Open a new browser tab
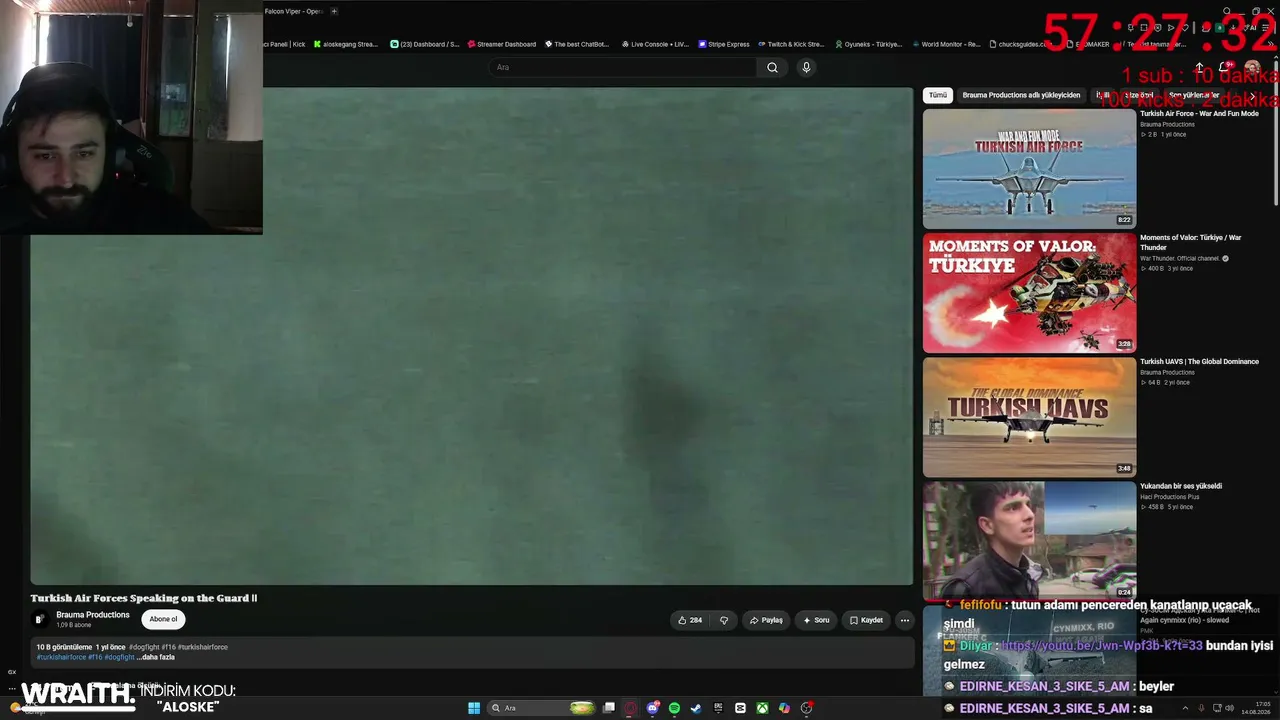 tap(334, 11)
